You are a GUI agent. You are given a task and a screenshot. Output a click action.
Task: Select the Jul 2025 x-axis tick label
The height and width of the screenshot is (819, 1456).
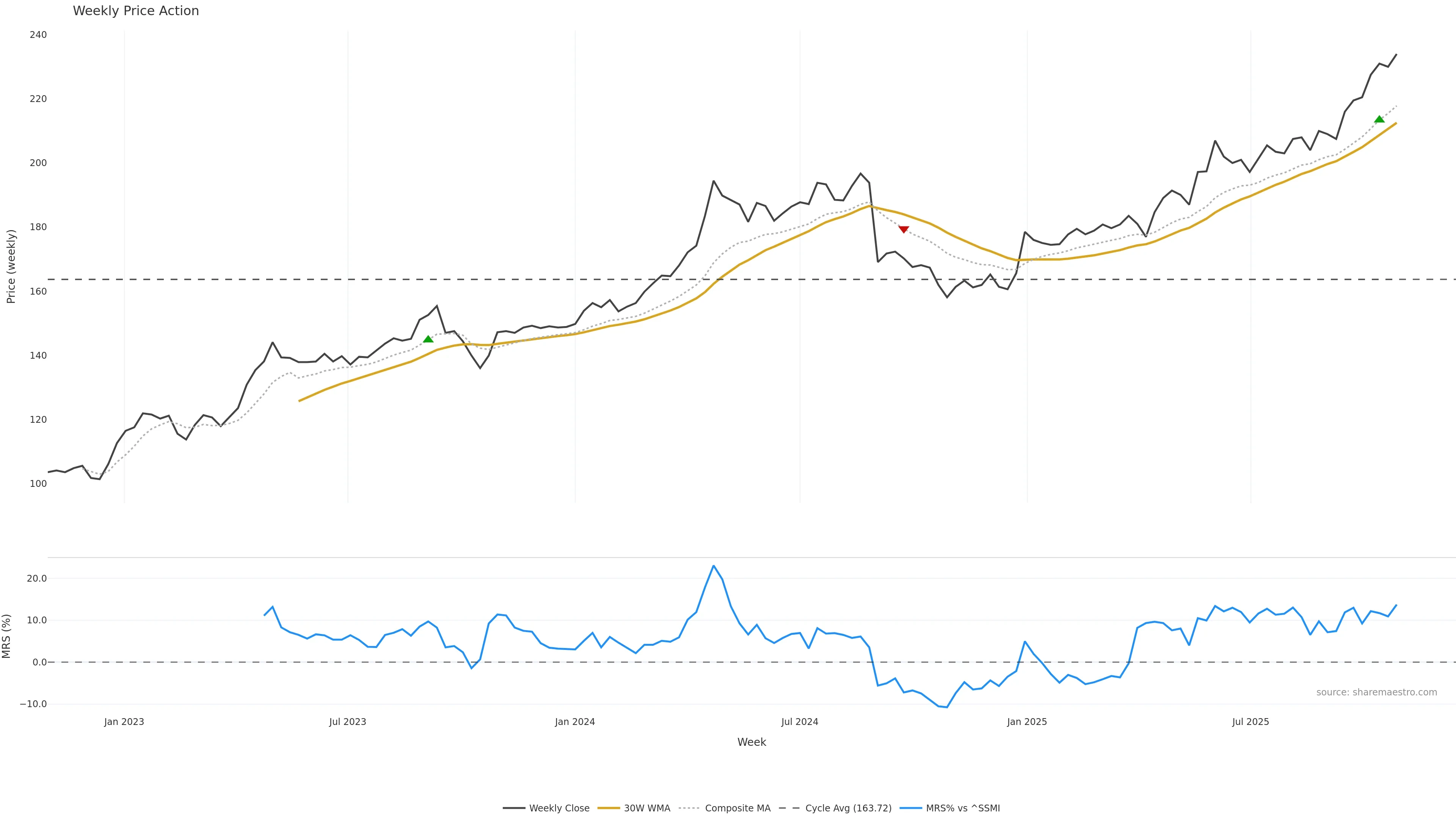point(1250,722)
